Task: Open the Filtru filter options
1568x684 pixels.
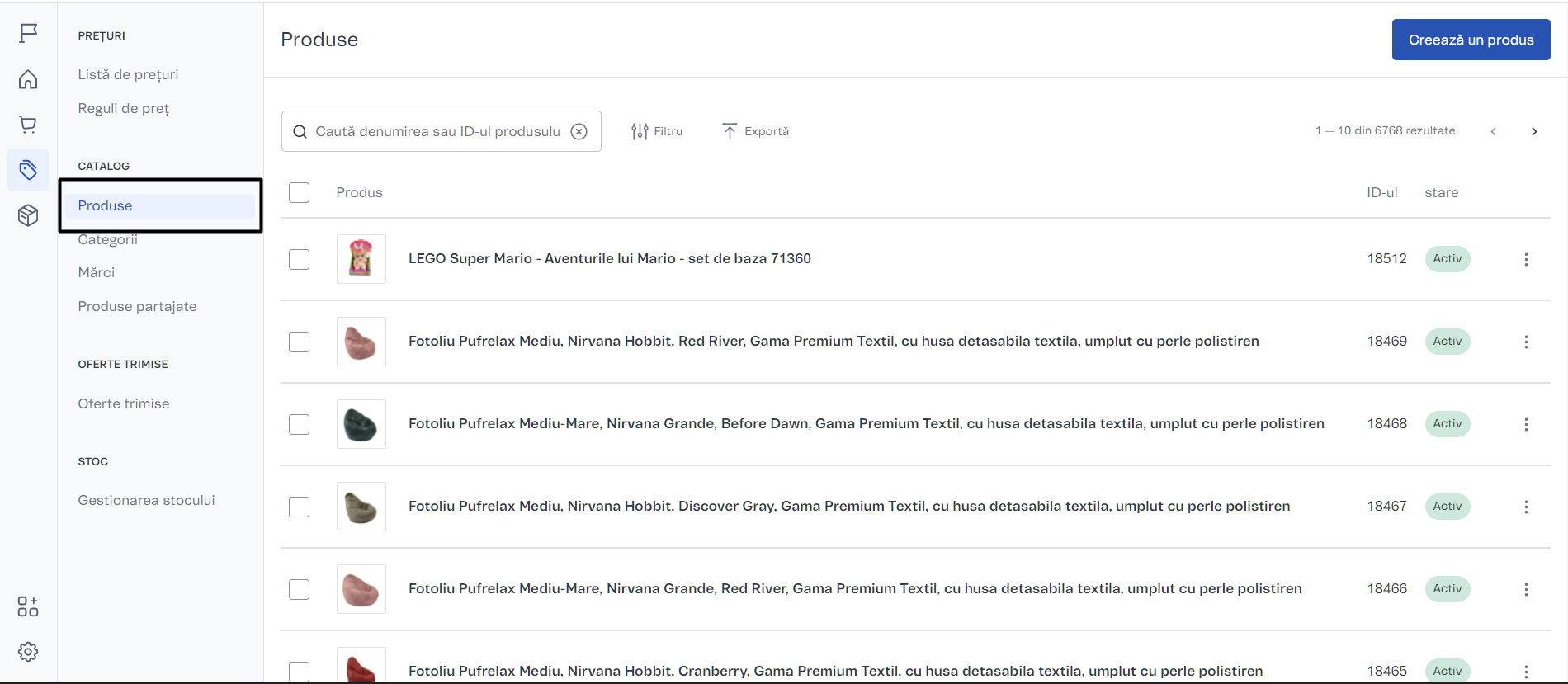Action: pyautogui.click(x=657, y=131)
